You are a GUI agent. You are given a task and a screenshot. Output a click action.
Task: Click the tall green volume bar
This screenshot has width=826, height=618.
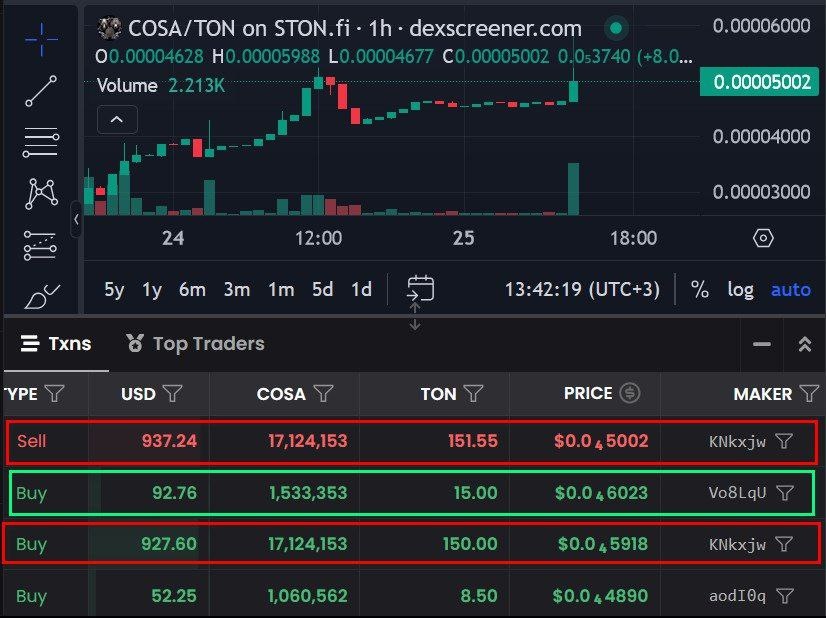coord(573,189)
